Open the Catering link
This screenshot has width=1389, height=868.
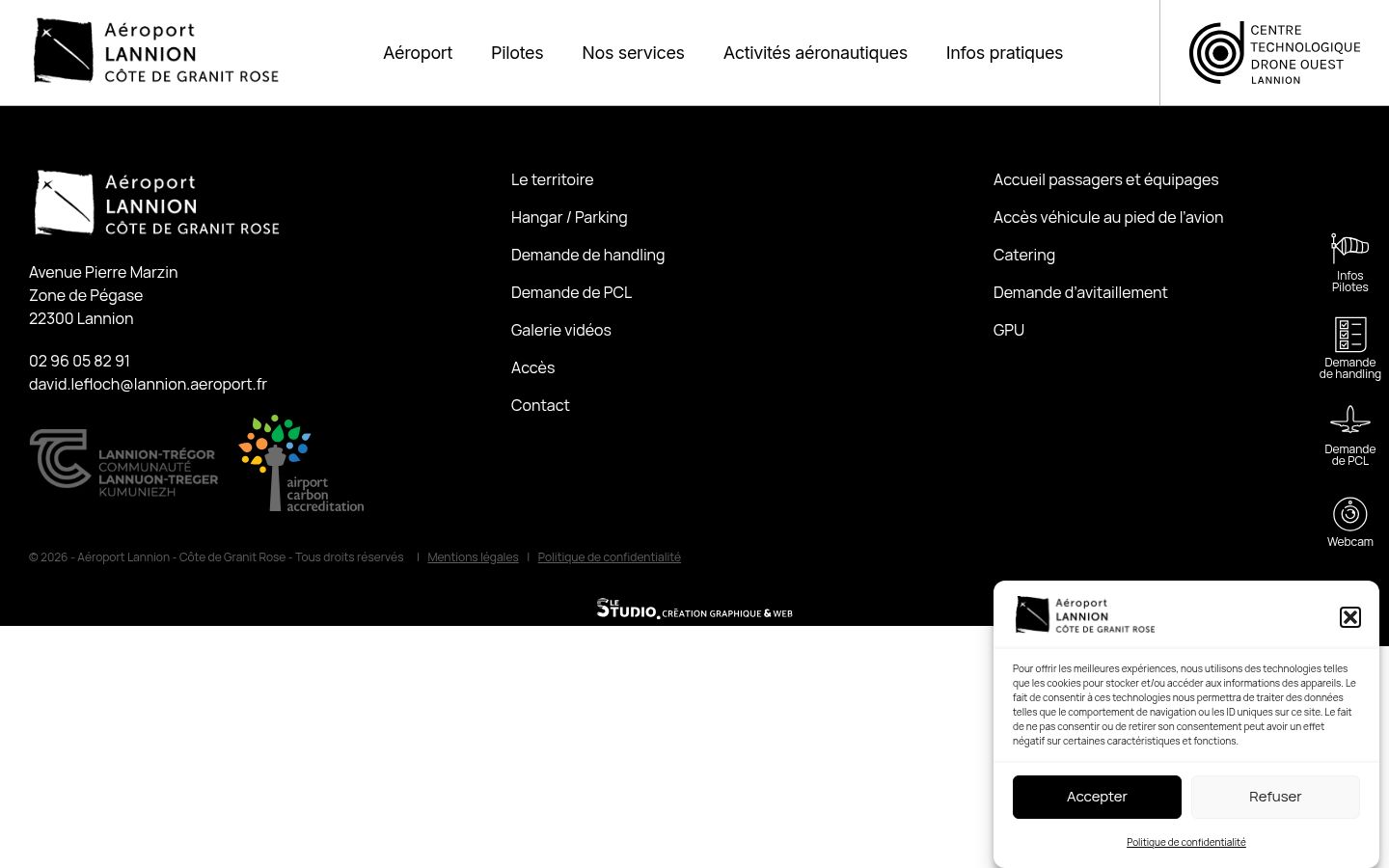(1023, 255)
